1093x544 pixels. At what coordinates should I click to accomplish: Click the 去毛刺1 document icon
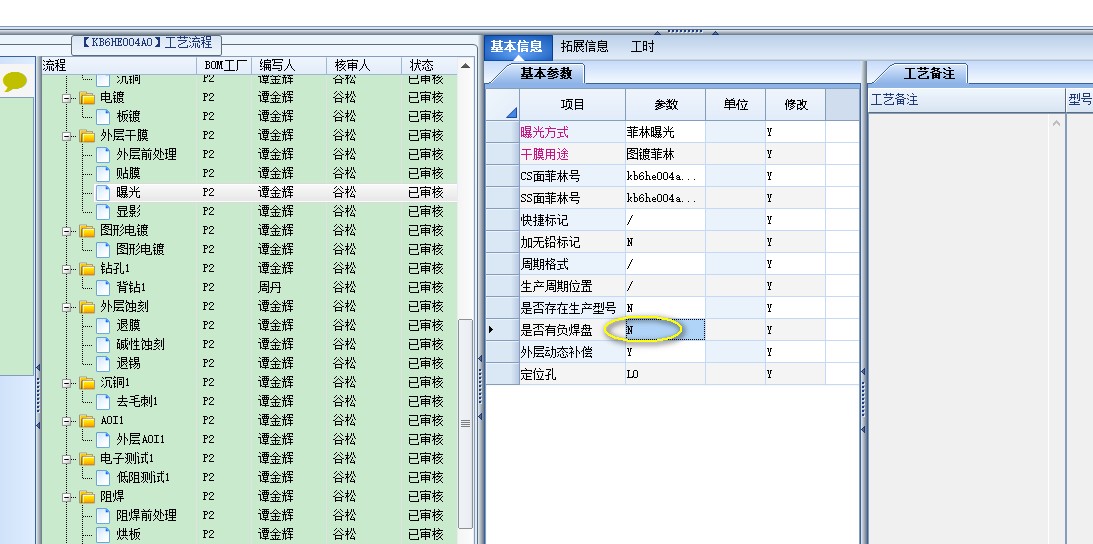(x=103, y=402)
